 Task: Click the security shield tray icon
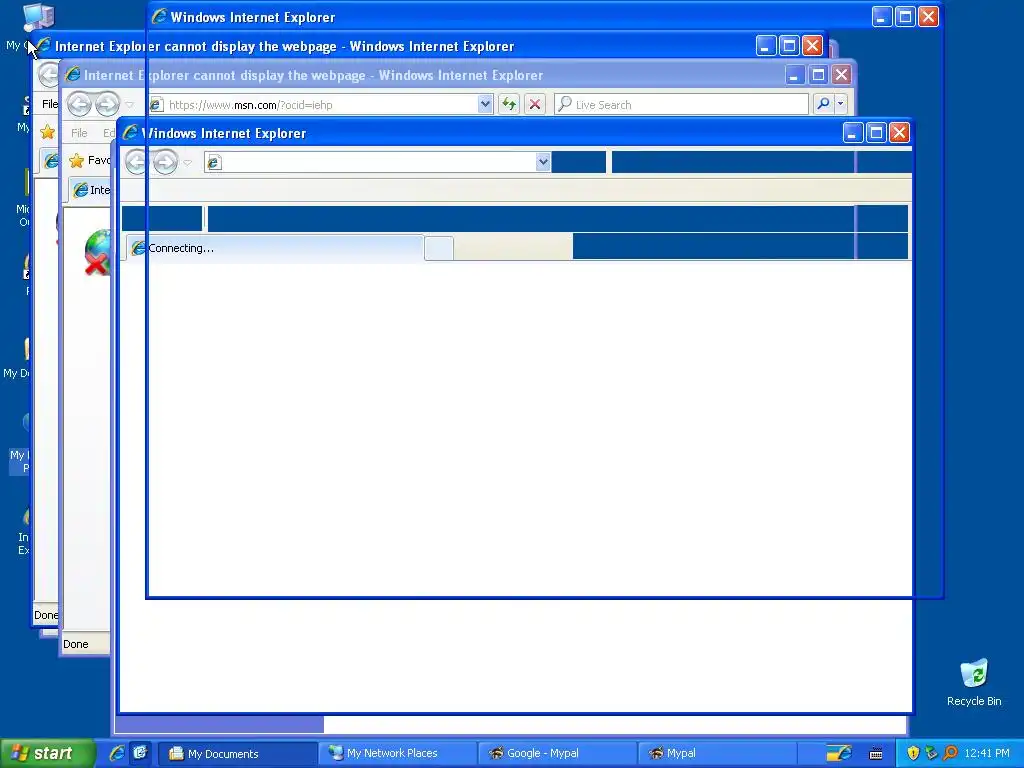913,753
